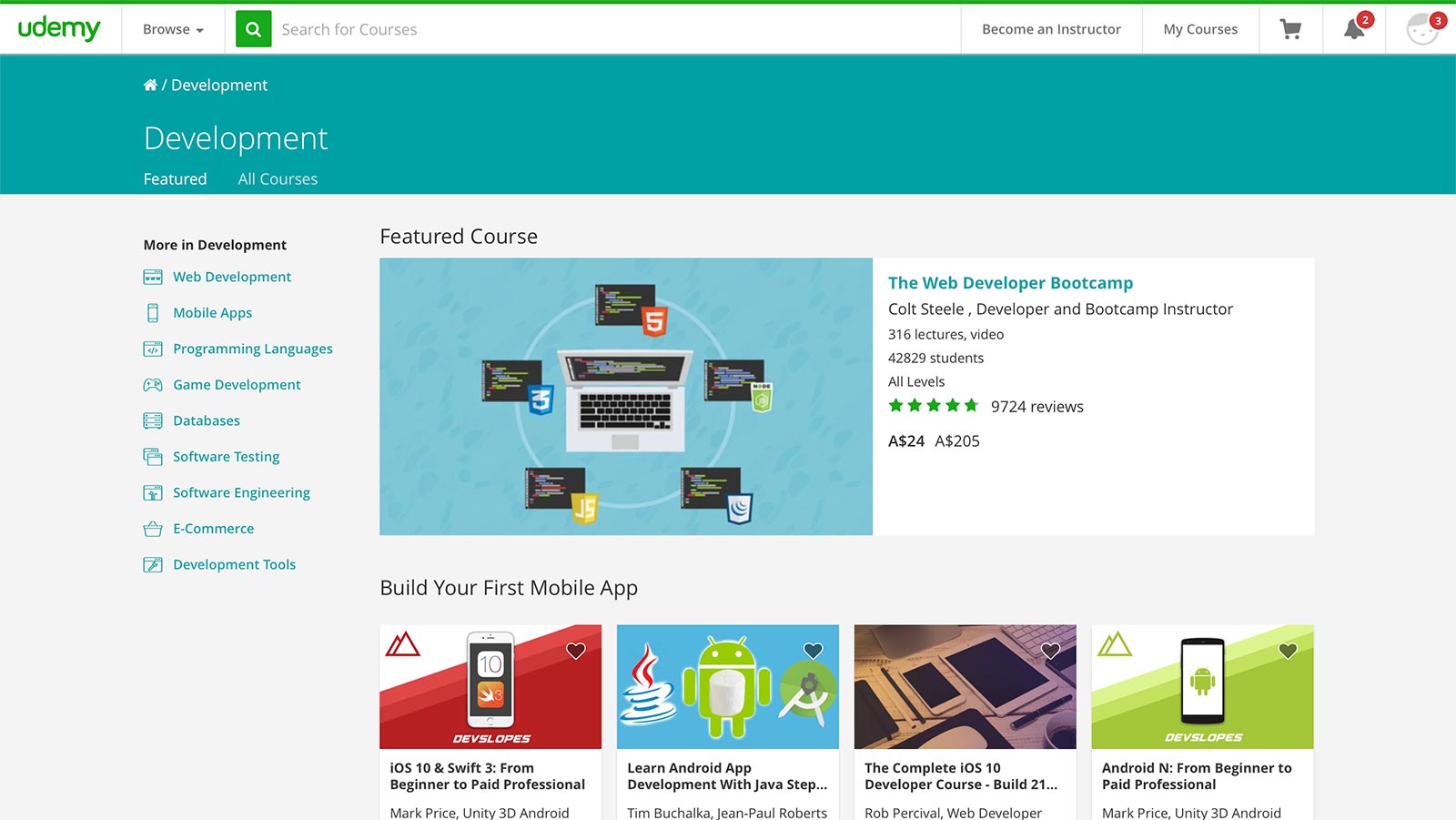The height and width of the screenshot is (820, 1456).
Task: Open Programming Languages category
Action: 253,349
